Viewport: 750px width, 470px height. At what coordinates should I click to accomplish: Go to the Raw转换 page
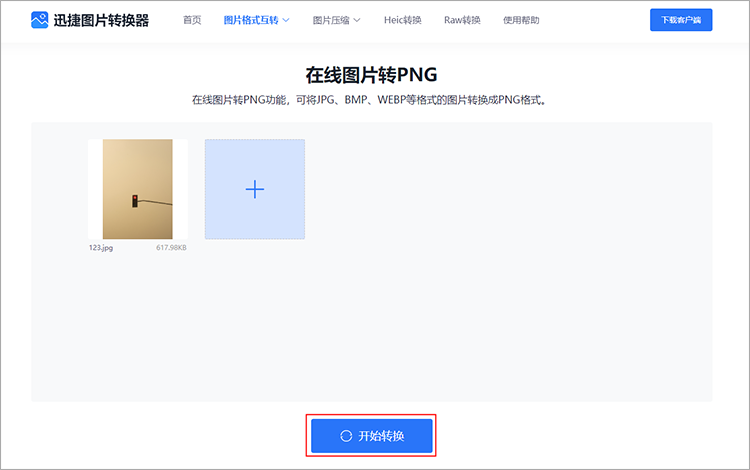(462, 20)
